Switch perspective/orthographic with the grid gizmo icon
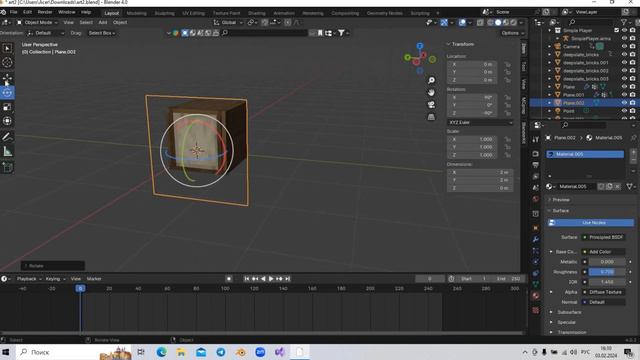640x360 pixels. point(431,117)
